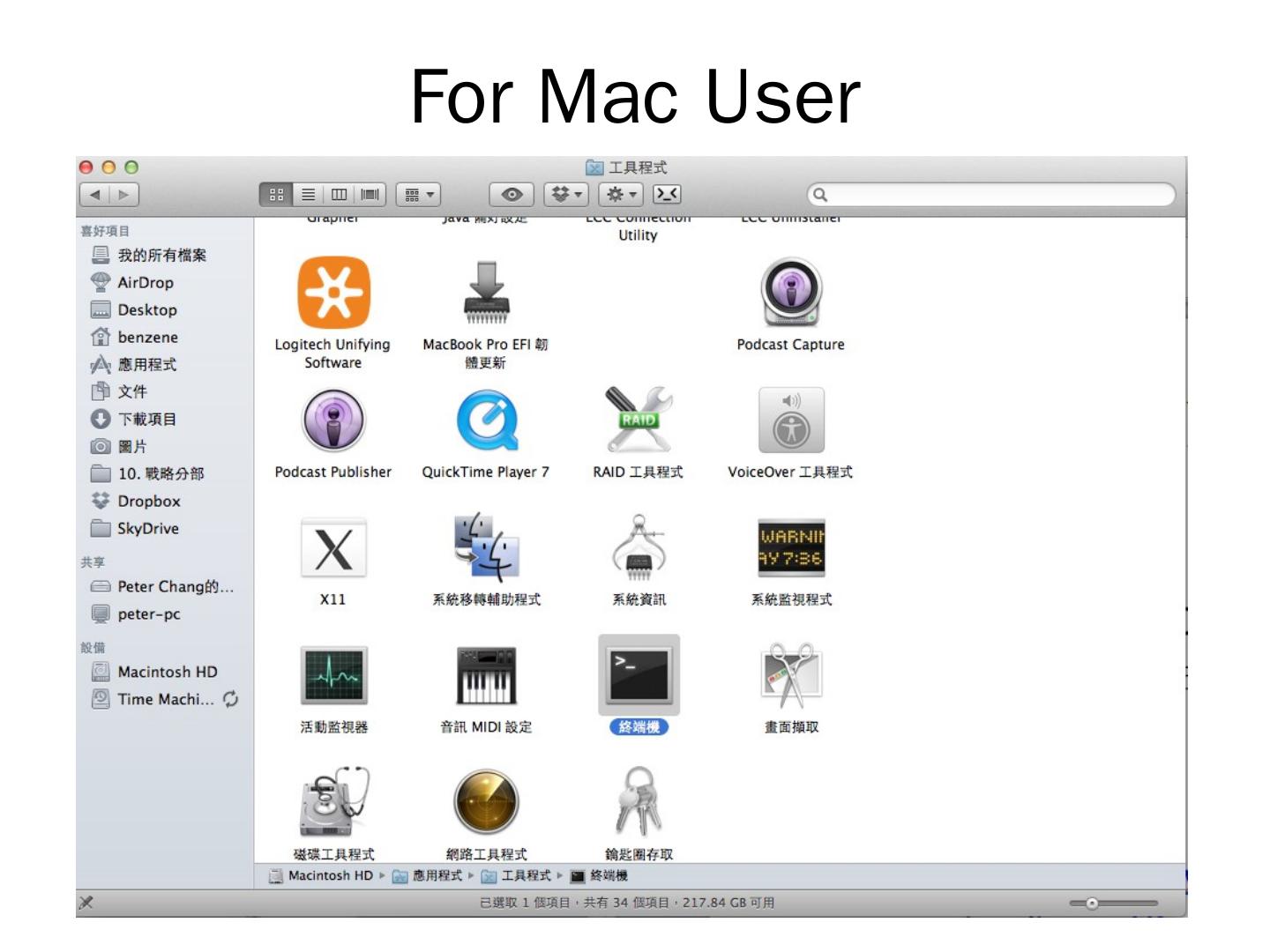Screen dimensions: 1270x952
Task: Select 磁碟工具程式 (Disk Utility) icon
Action: 333,802
